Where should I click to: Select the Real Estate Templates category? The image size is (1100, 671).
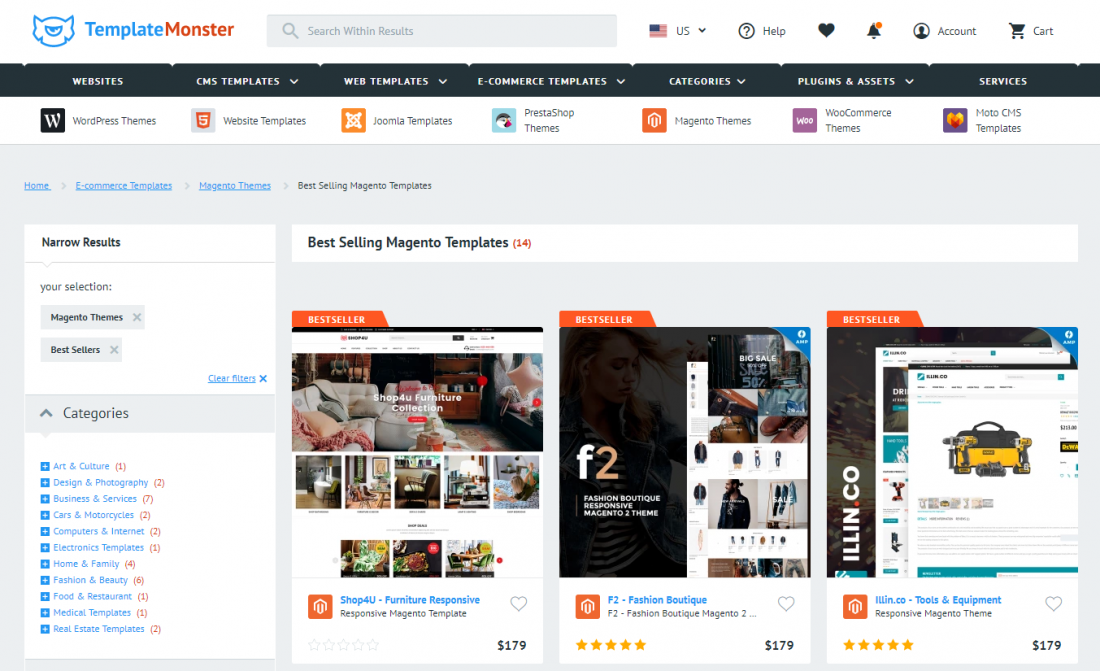click(x=99, y=629)
